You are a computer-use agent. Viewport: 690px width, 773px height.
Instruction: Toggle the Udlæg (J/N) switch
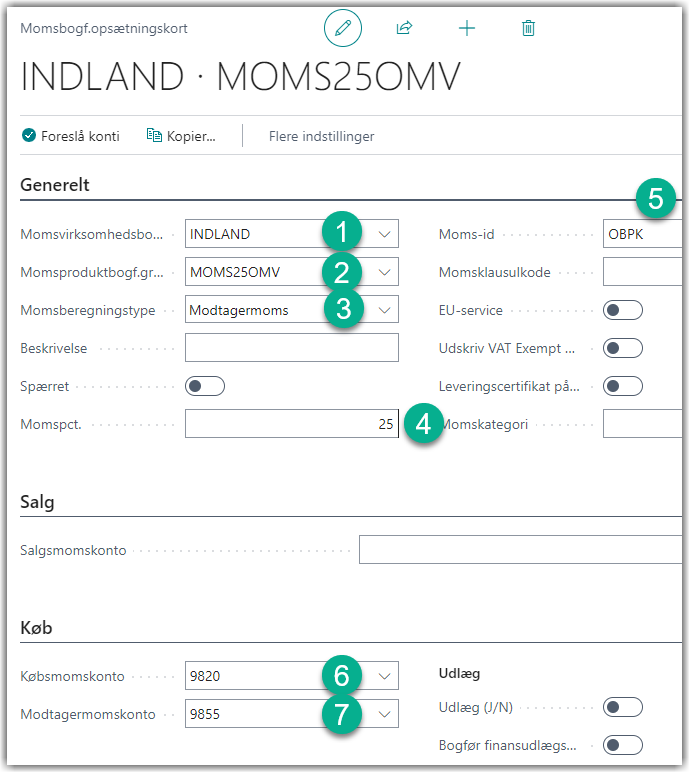point(623,707)
